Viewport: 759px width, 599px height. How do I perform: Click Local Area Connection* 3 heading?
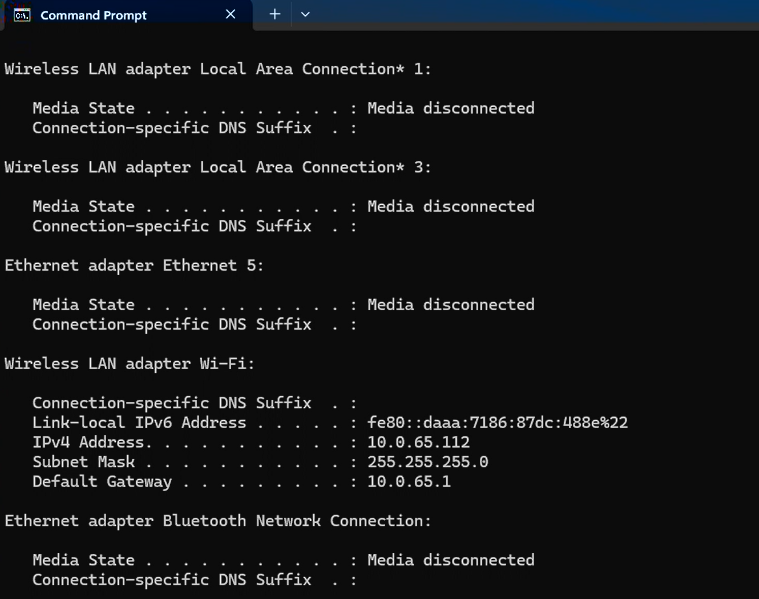(218, 167)
